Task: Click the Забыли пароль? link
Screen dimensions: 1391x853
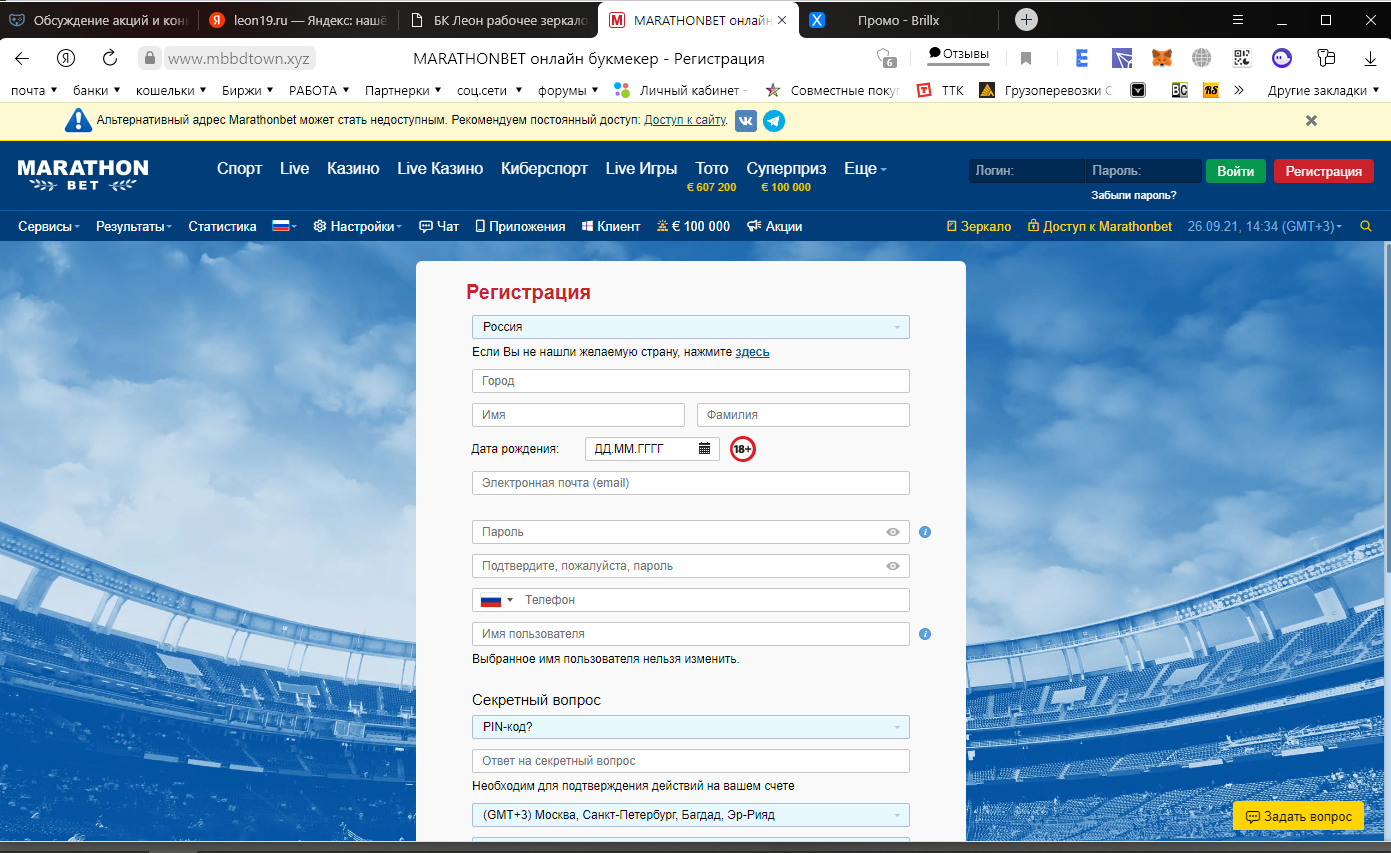Action: click(1134, 195)
